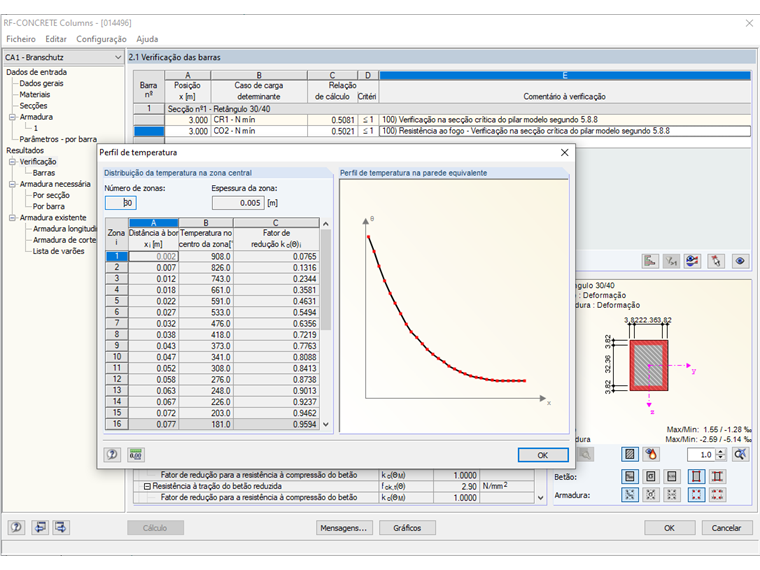This screenshot has width=760, height=570.
Task: Toggle the hatched section display icon
Action: [x=630, y=454]
